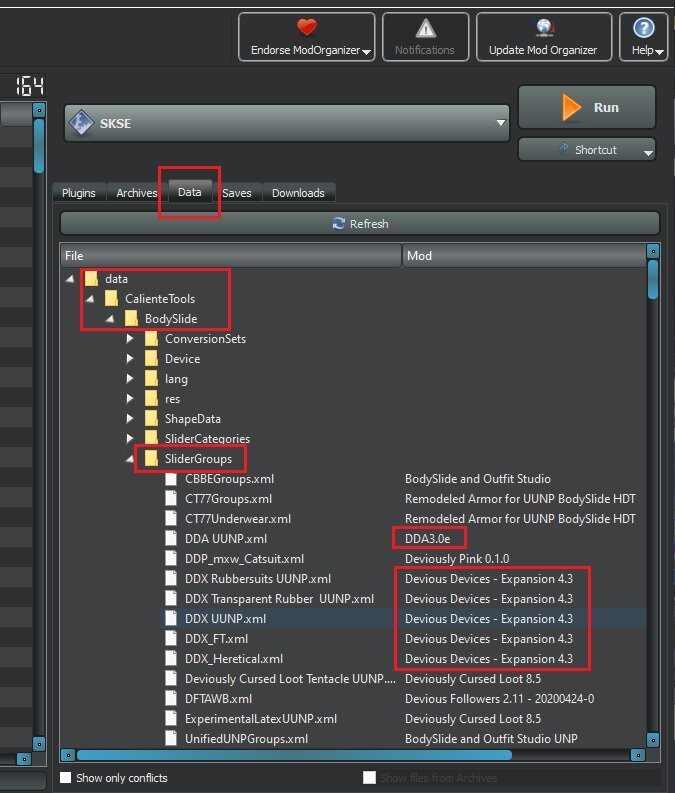Select the Device folder icon

click(x=151, y=359)
